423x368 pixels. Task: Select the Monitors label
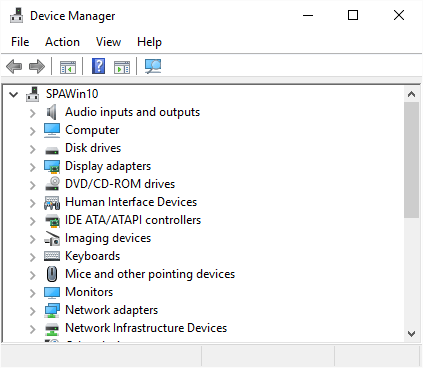(x=89, y=292)
